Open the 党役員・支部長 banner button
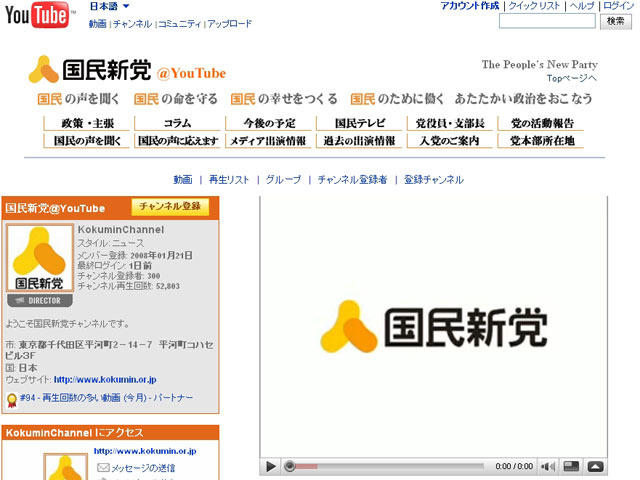Viewport: 640px width, 480px height. click(450, 123)
